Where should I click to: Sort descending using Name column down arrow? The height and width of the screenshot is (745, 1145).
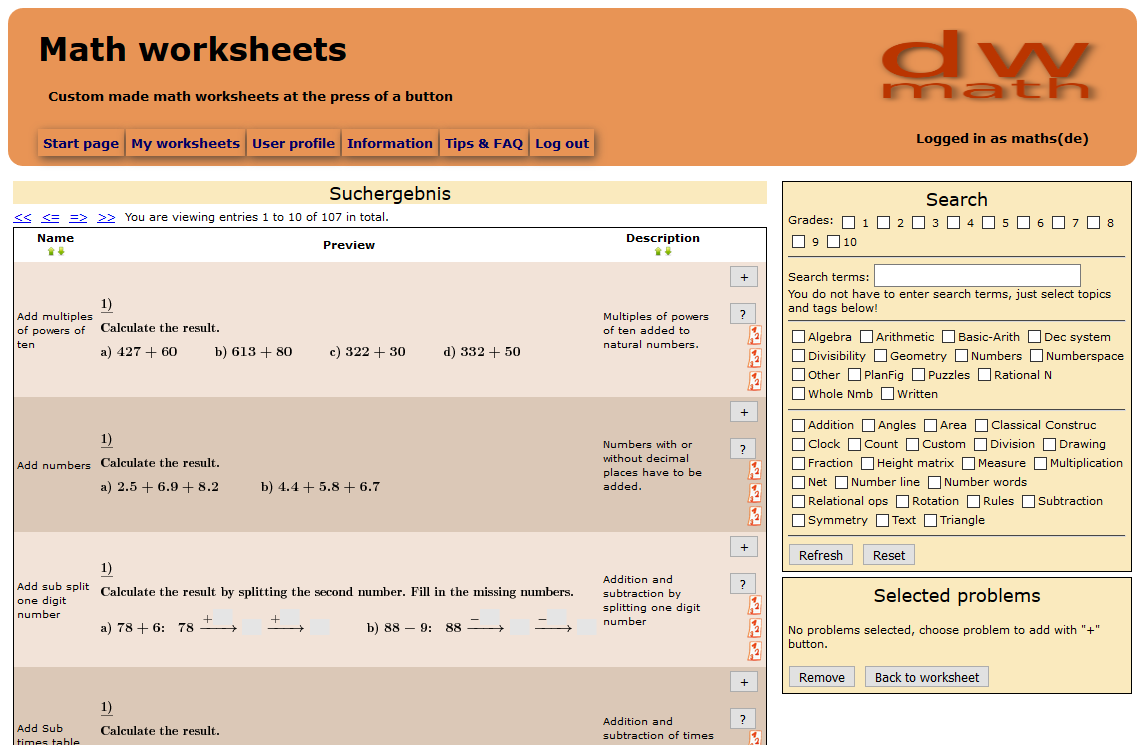pos(61,251)
